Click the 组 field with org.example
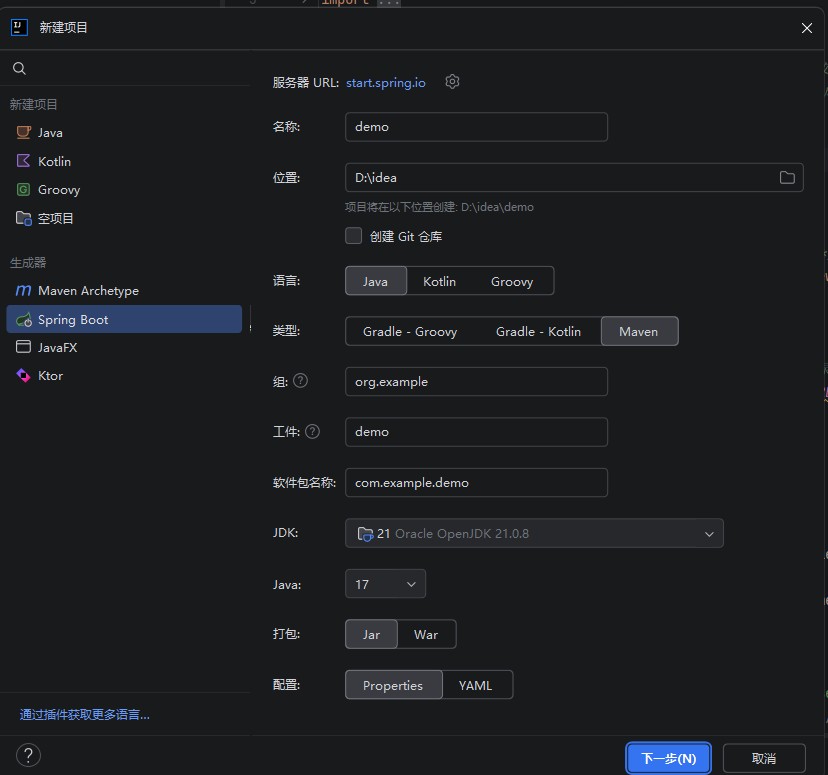The width and height of the screenshot is (828, 775). [x=476, y=381]
